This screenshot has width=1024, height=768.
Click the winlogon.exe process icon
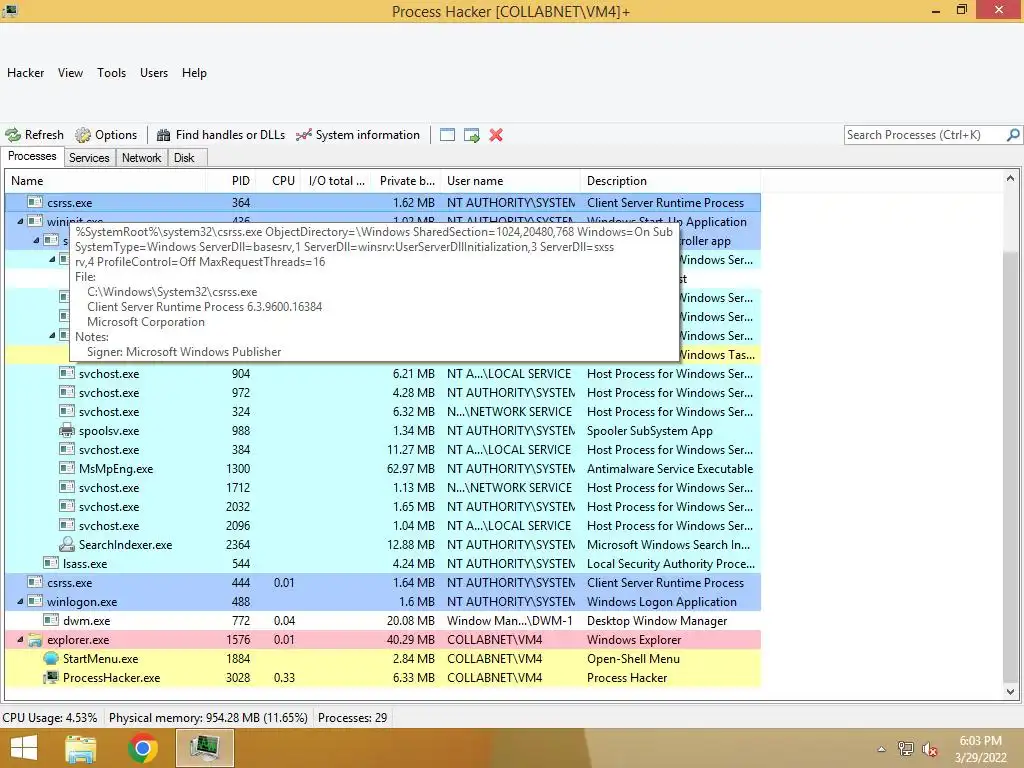tap(35, 601)
